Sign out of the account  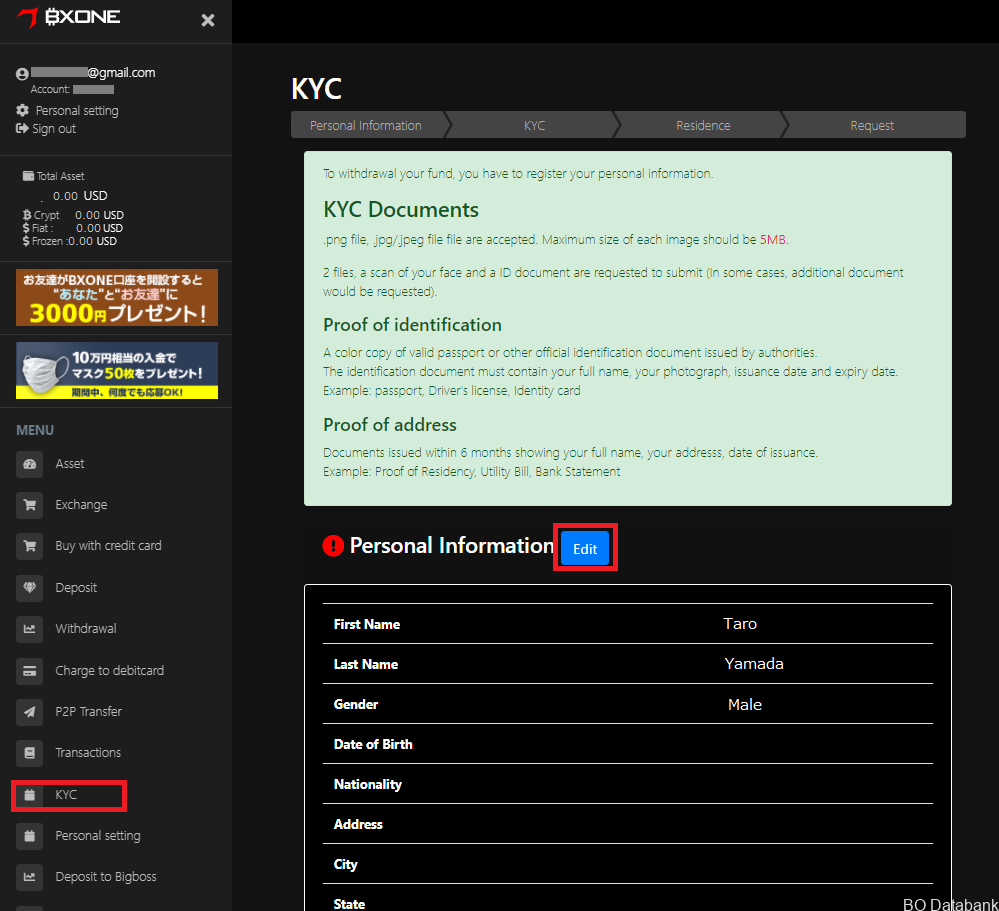(x=53, y=129)
